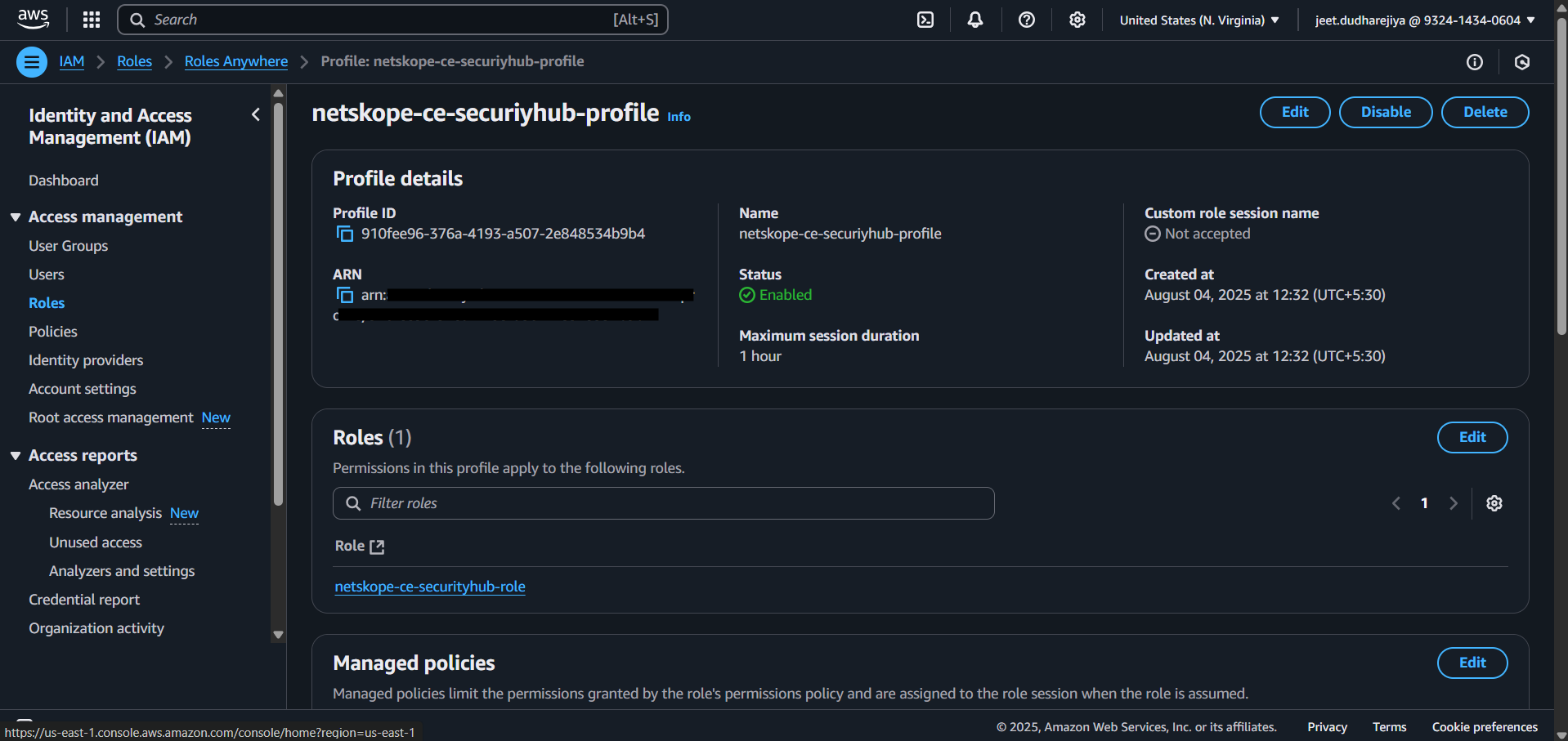Open Access analyzer in sidebar

coord(78,484)
